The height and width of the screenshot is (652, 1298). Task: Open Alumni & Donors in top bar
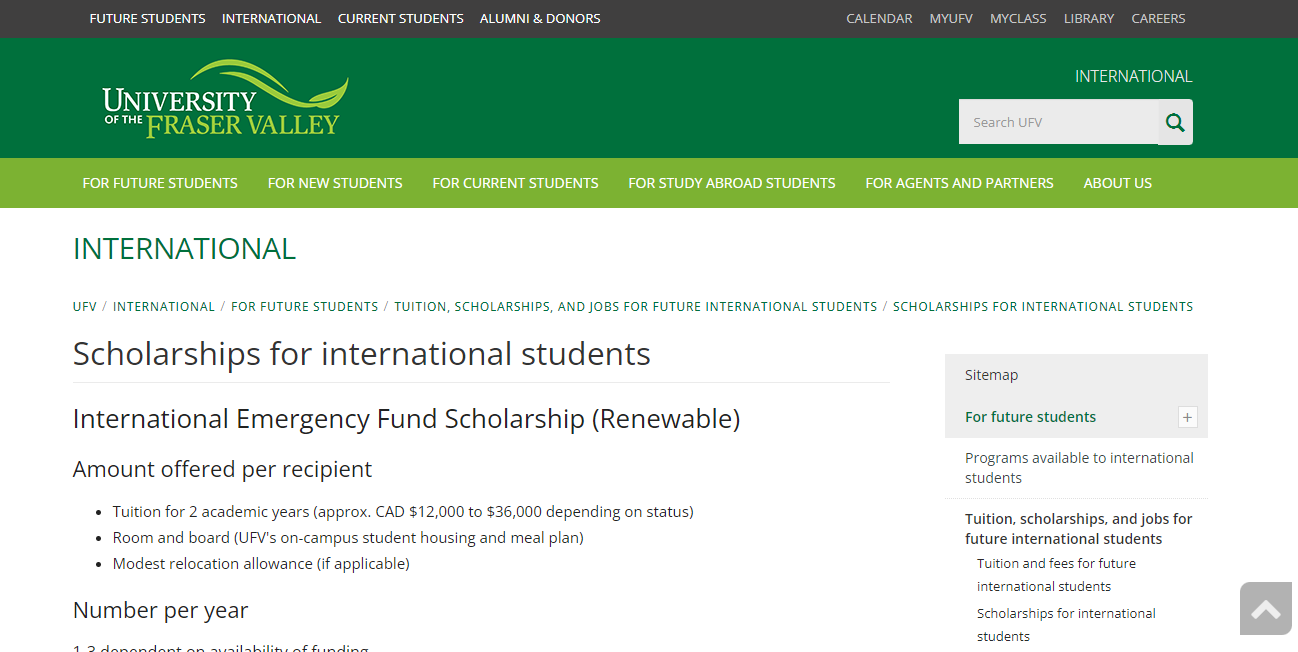[540, 18]
